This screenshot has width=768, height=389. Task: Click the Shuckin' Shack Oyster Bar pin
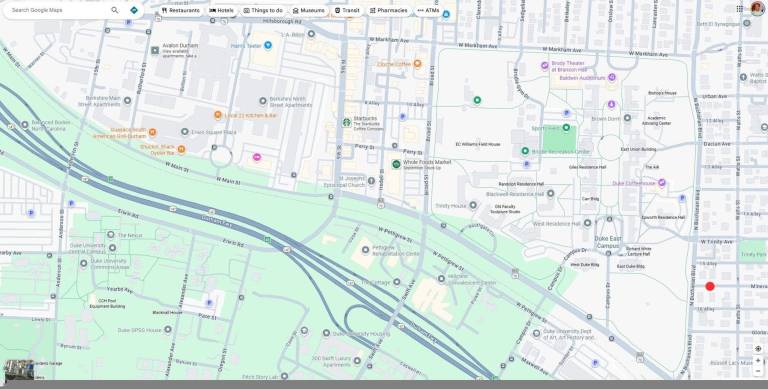tap(181, 149)
